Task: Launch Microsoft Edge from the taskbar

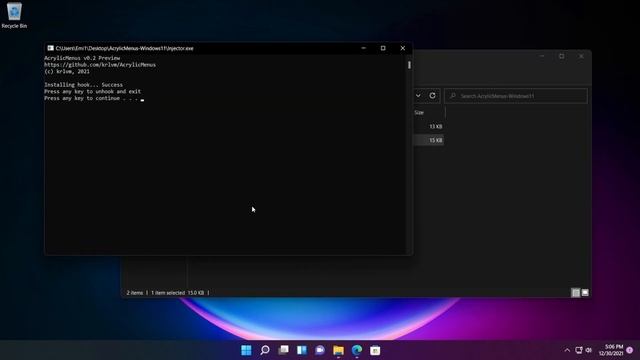Action: [357, 350]
